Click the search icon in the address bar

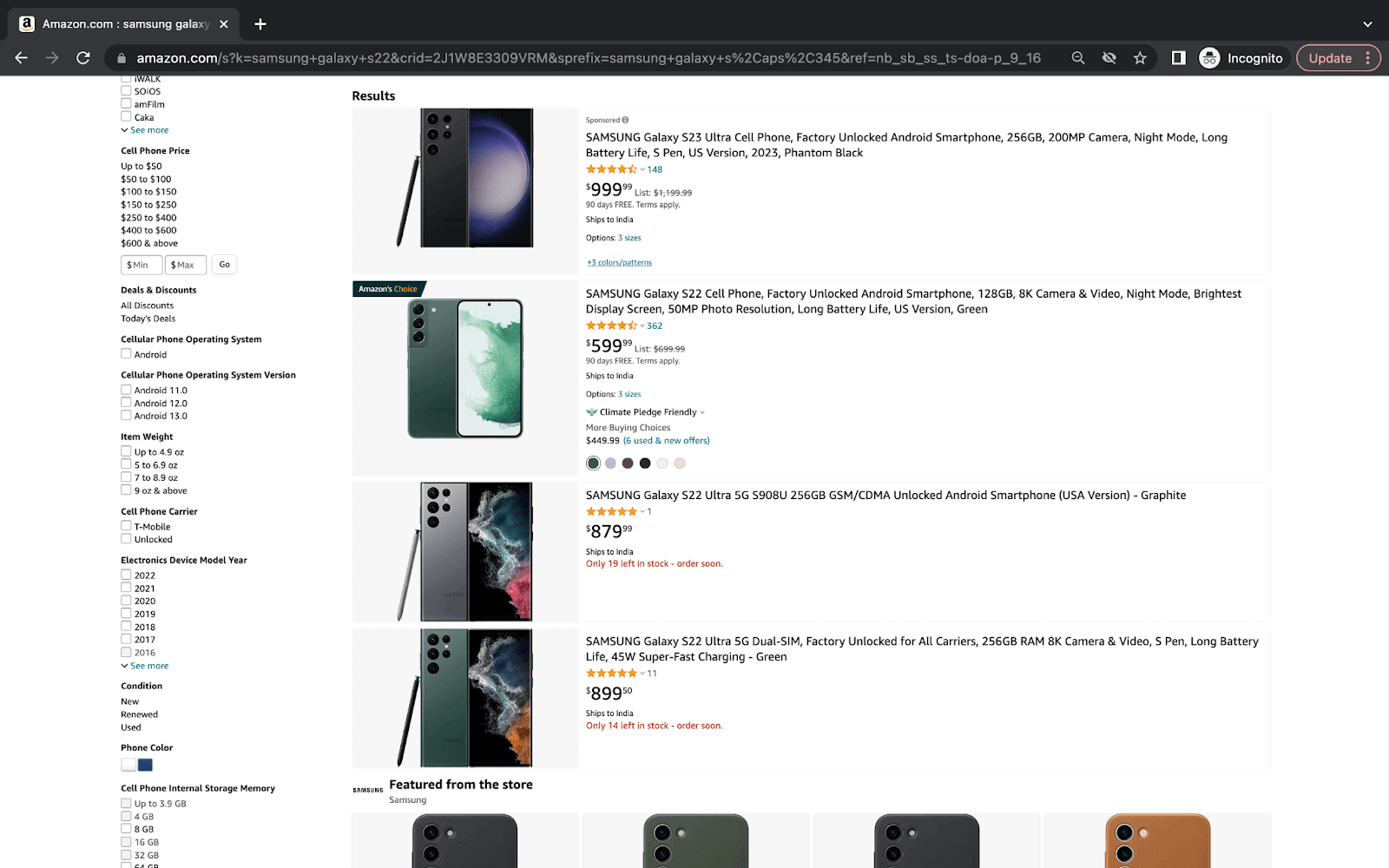(x=1077, y=57)
